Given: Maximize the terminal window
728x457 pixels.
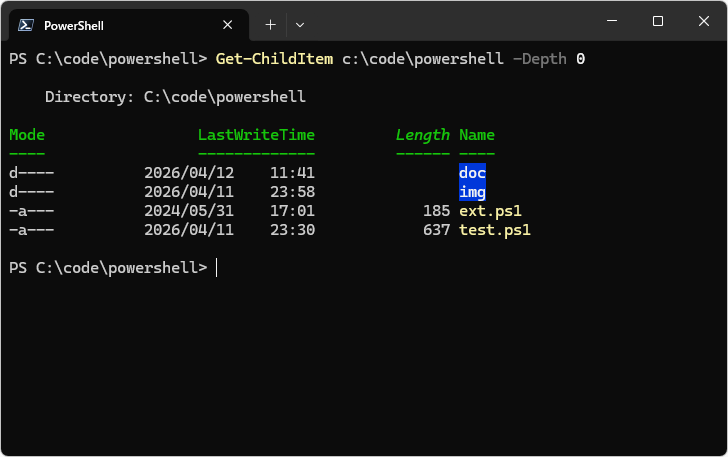Looking at the screenshot, I should (657, 21).
